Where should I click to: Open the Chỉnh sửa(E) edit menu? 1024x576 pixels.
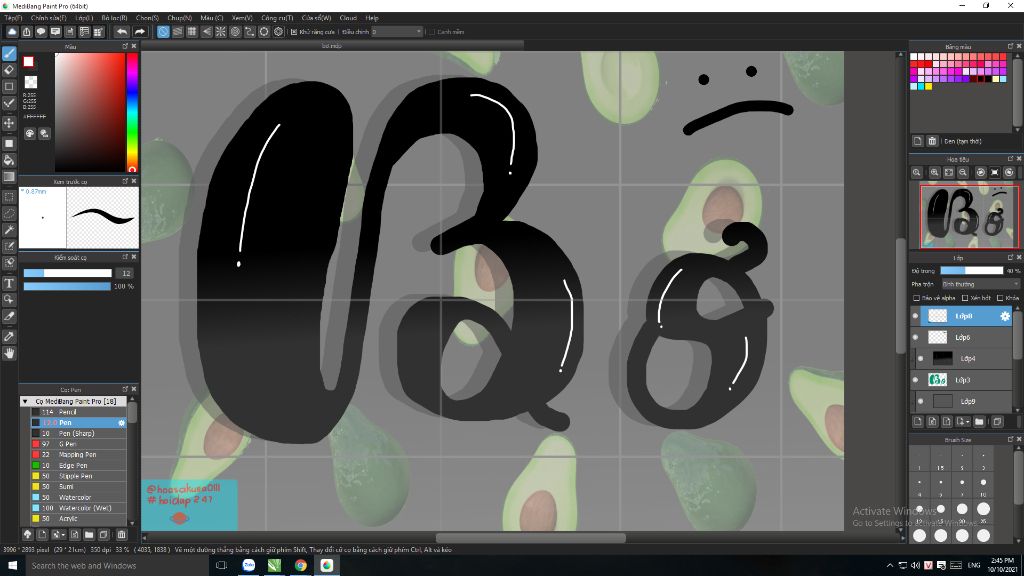coord(48,18)
